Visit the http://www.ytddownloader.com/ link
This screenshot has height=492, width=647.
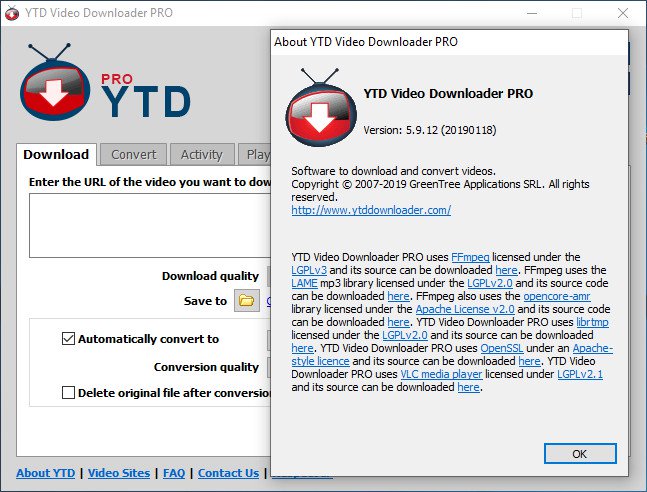coord(371,210)
